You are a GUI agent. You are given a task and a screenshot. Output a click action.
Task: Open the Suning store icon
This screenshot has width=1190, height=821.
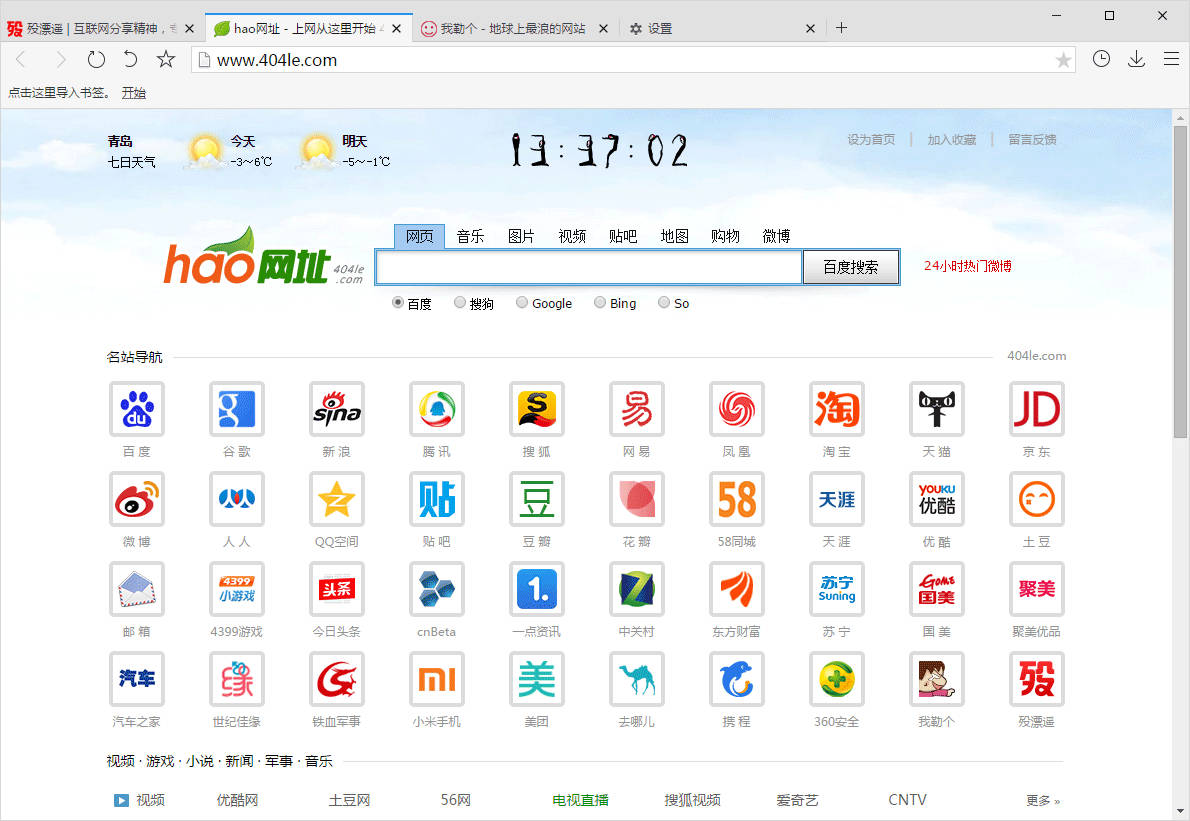[836, 589]
